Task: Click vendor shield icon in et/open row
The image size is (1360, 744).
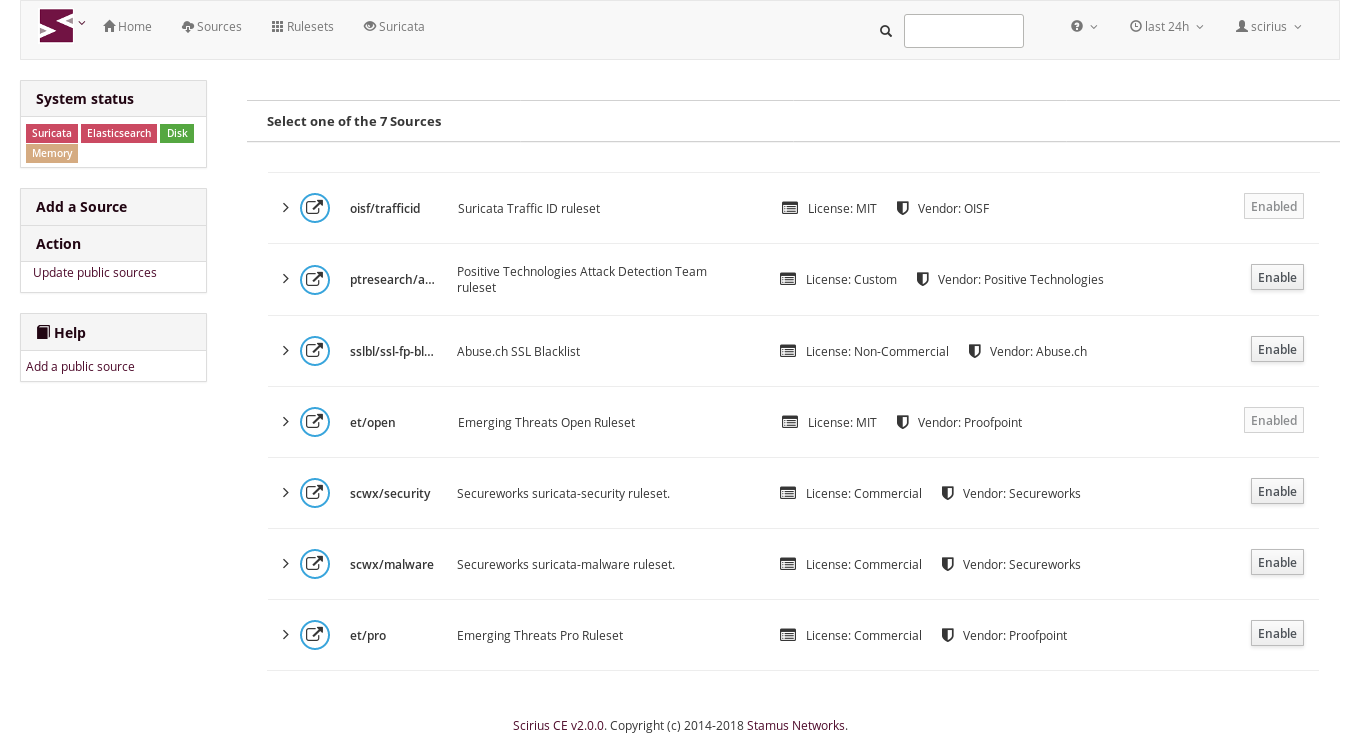Action: click(903, 422)
